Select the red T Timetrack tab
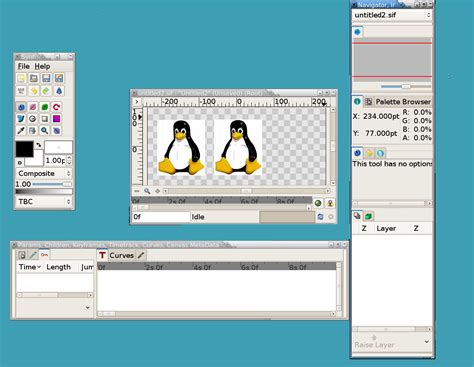The width and height of the screenshot is (474, 367). [x=102, y=255]
